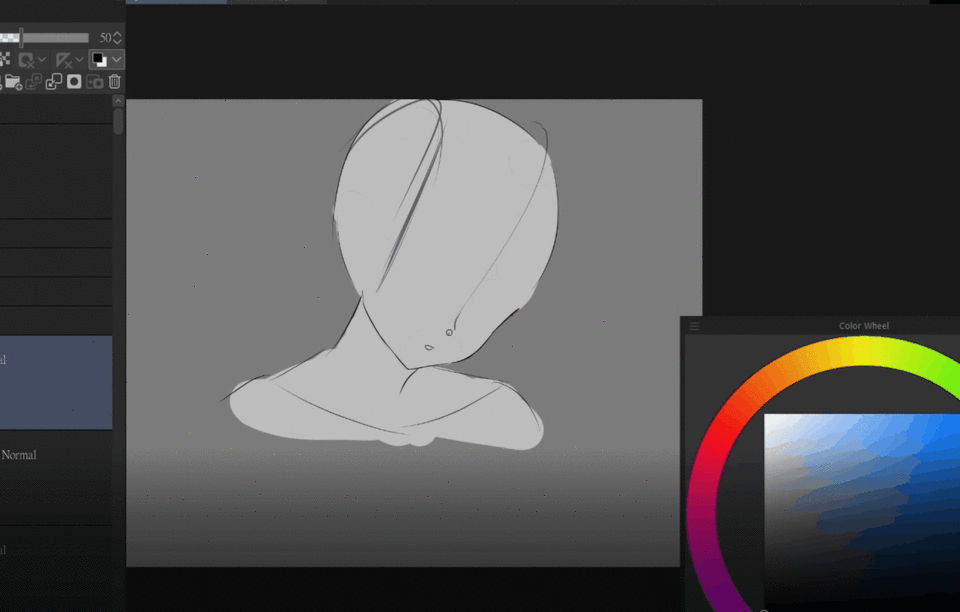Click the Delete Layer trash icon
Viewport: 960px width, 612px height.
point(114,81)
